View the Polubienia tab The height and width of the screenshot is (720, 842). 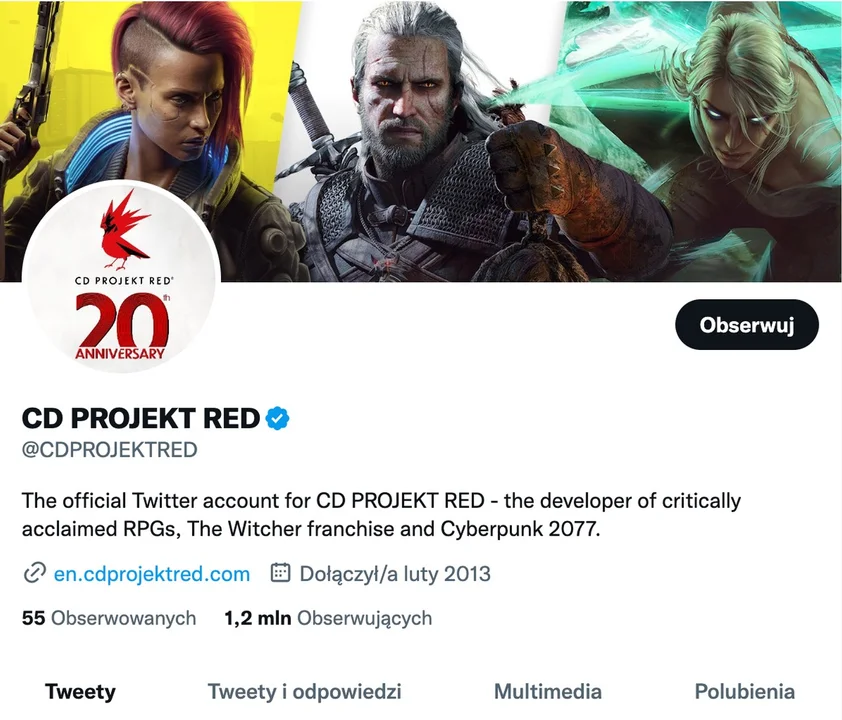(x=745, y=692)
